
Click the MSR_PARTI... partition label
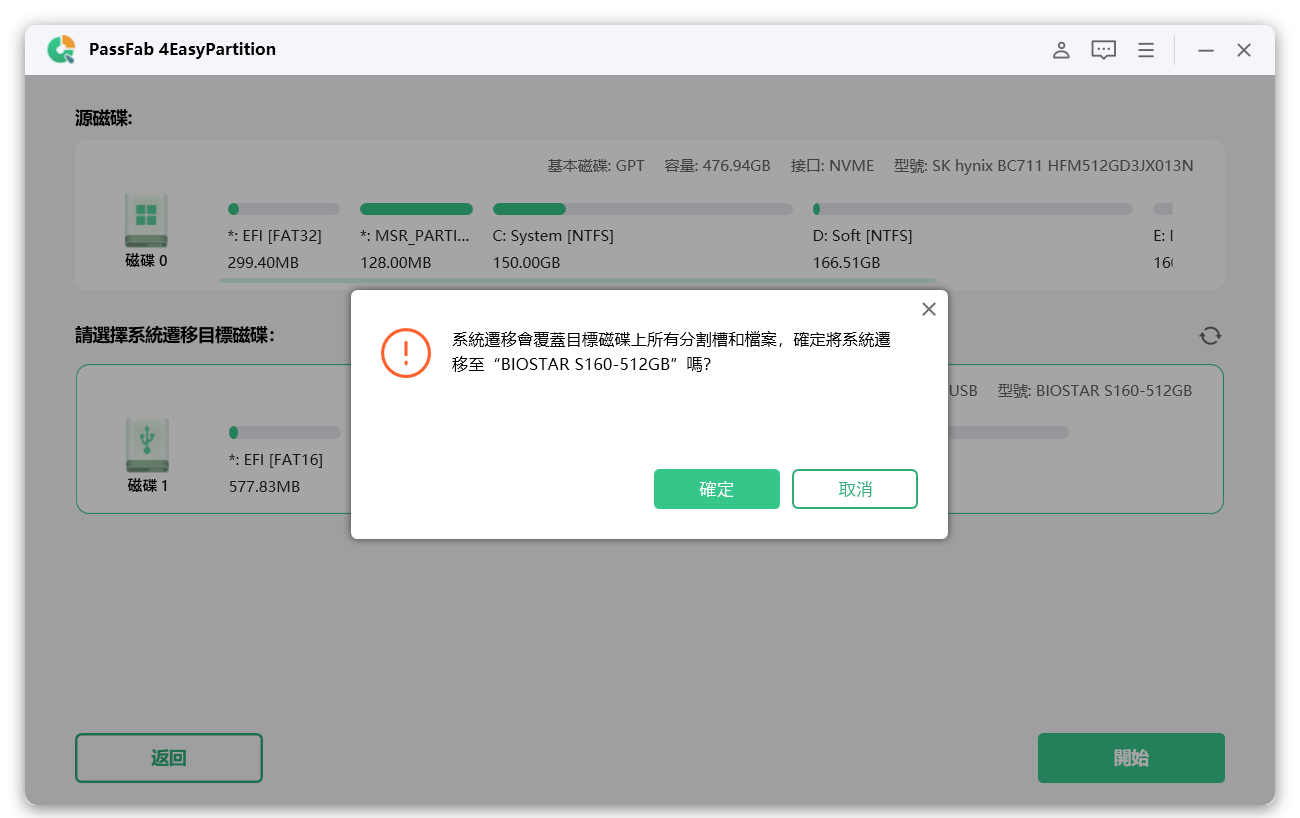415,236
